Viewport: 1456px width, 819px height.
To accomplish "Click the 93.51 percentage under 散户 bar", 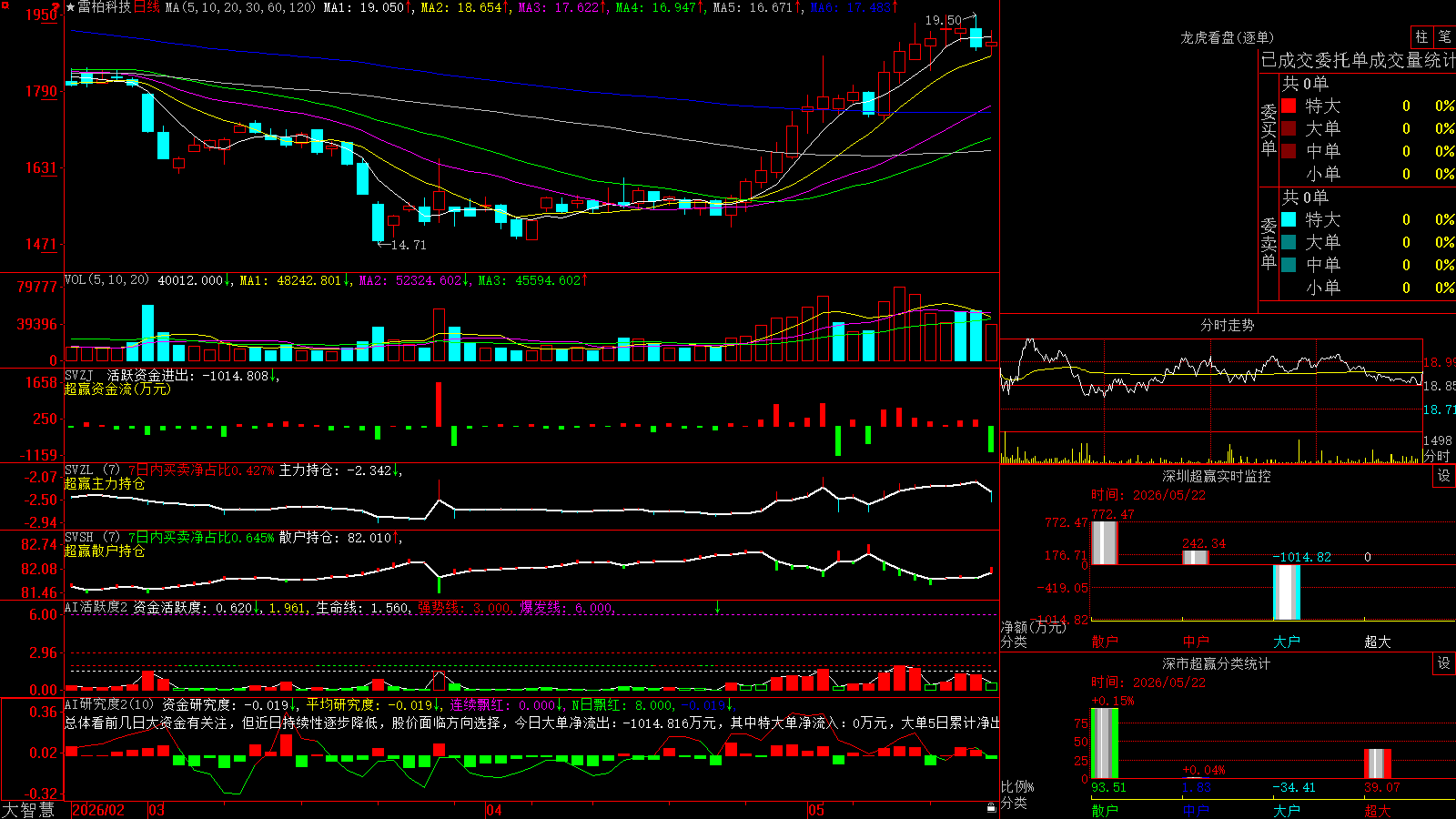I will pos(1108,787).
